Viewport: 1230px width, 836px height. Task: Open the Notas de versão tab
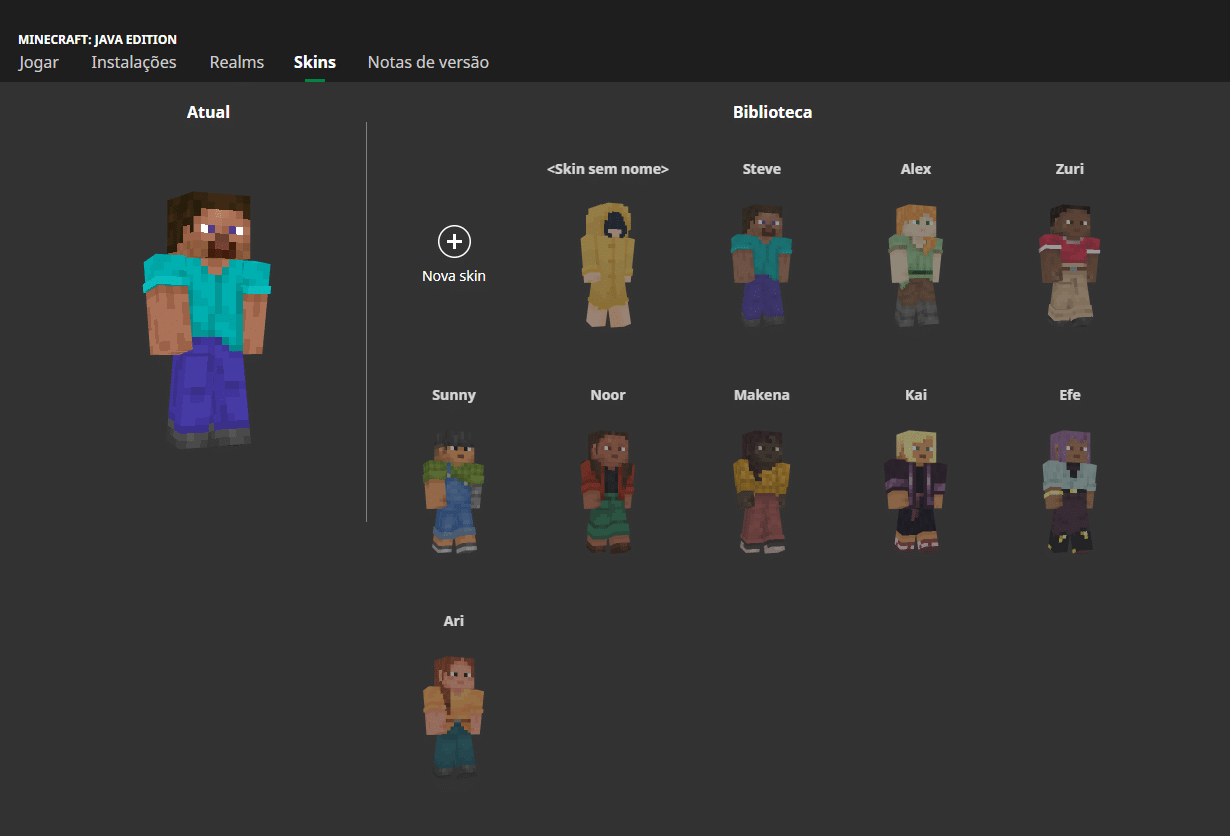pos(428,62)
